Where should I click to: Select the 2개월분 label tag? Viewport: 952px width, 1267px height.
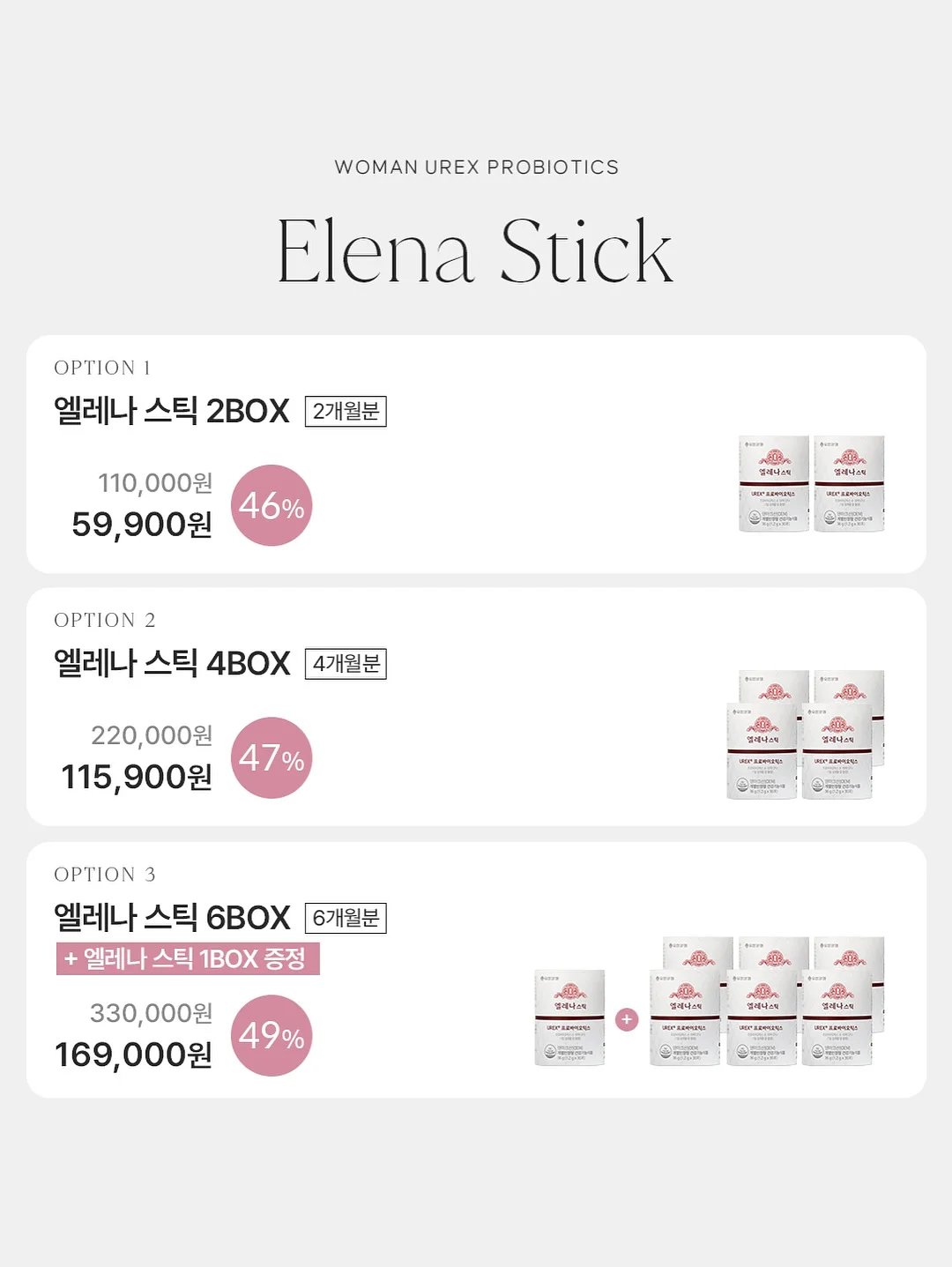[x=346, y=411]
